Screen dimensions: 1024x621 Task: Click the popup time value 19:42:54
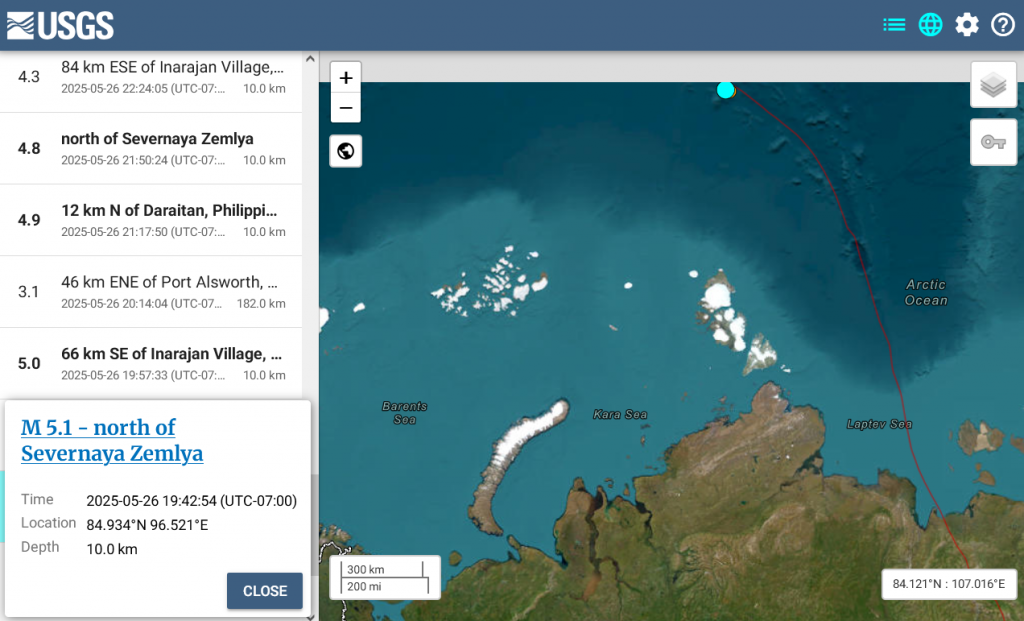click(x=191, y=501)
